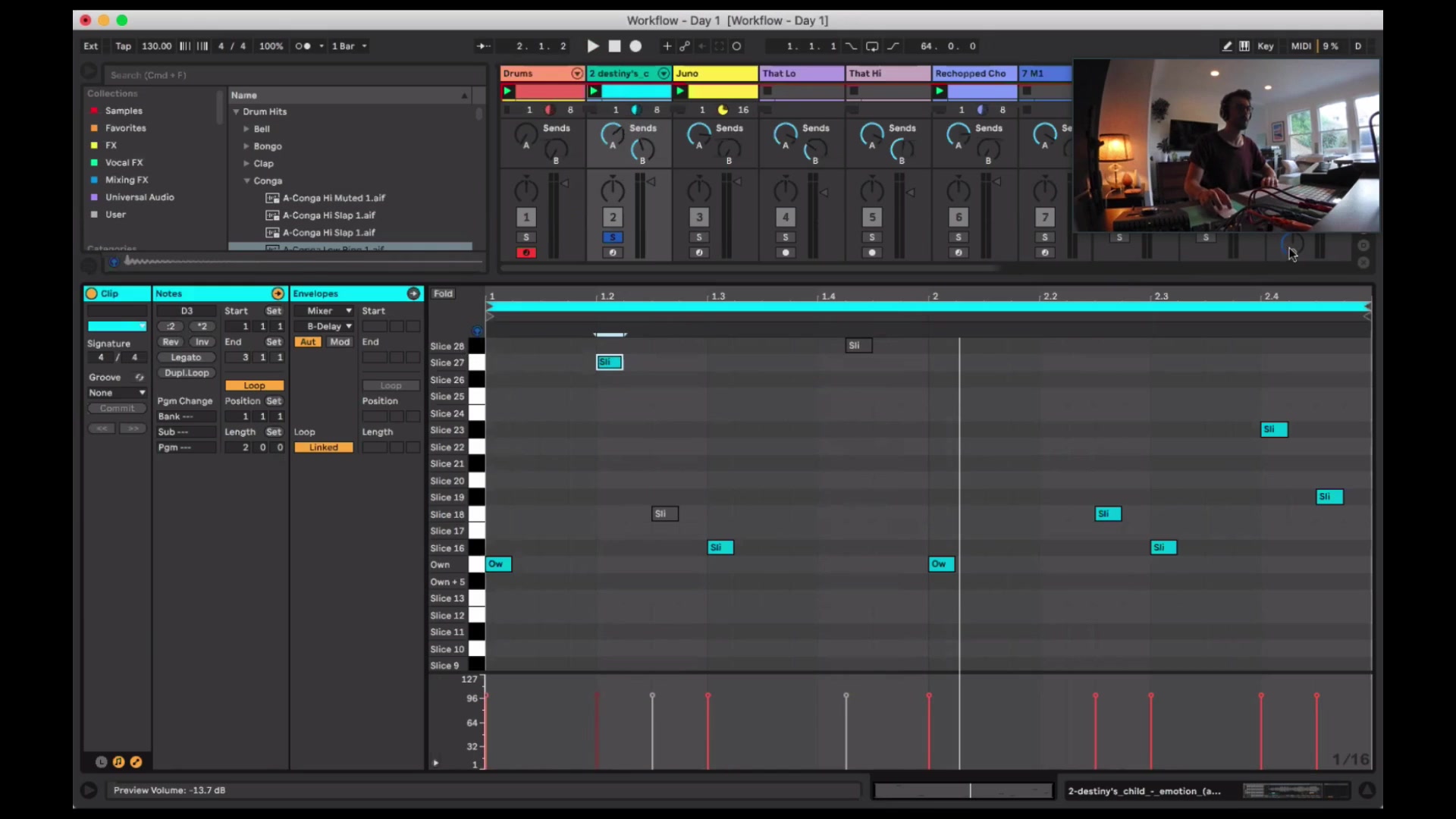Open the 1 Bar quantization dropdown
The image size is (1456, 819).
point(348,46)
